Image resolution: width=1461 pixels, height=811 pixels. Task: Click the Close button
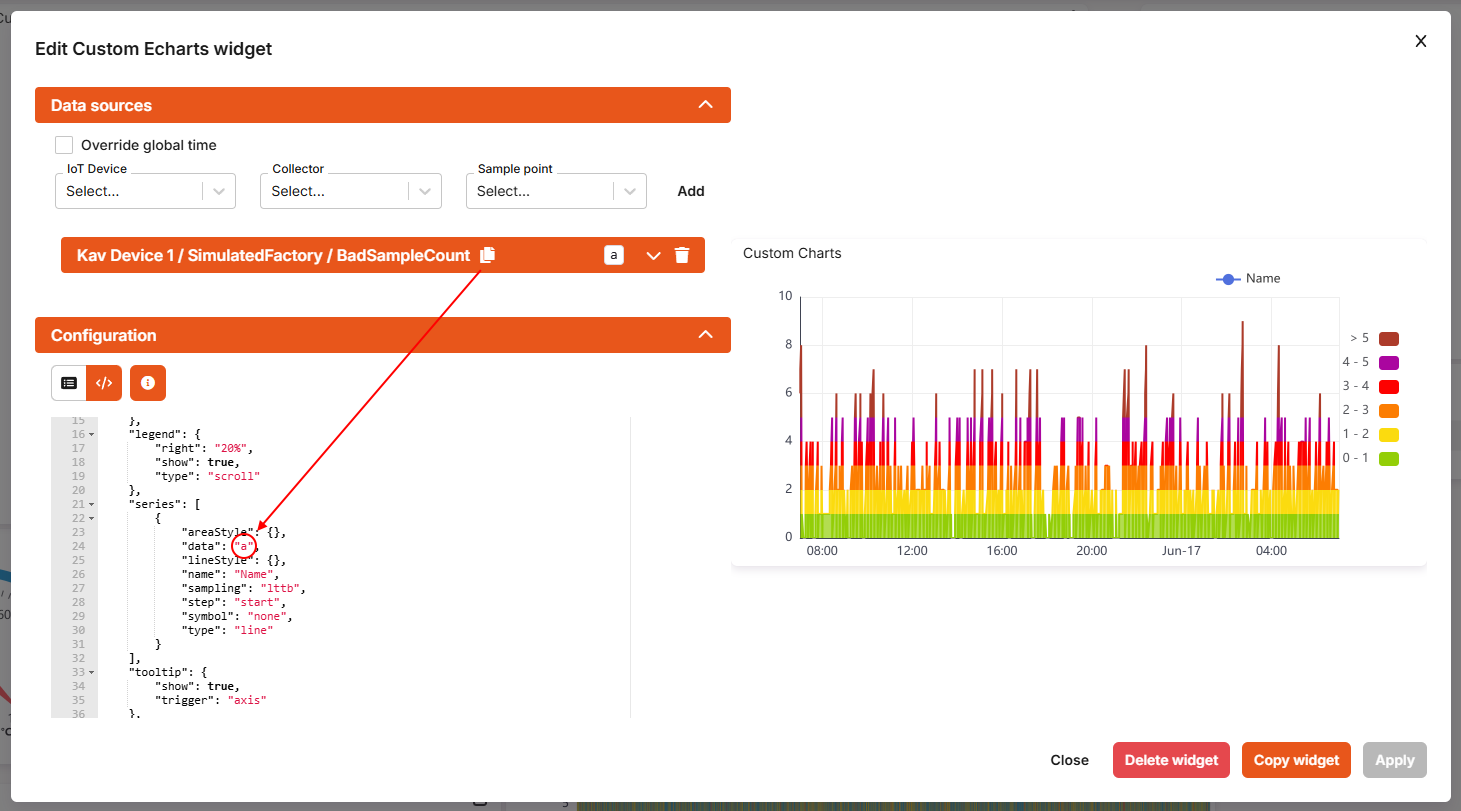click(x=1069, y=760)
